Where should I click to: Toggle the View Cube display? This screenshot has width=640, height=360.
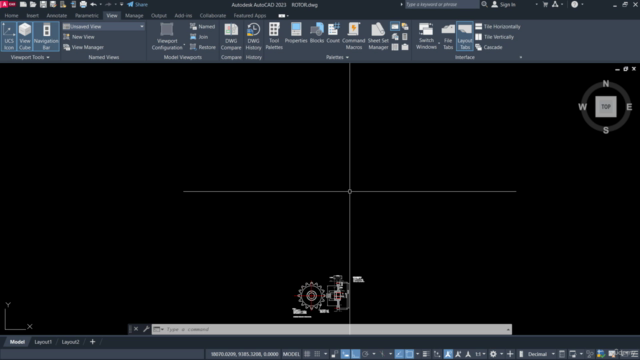point(25,36)
